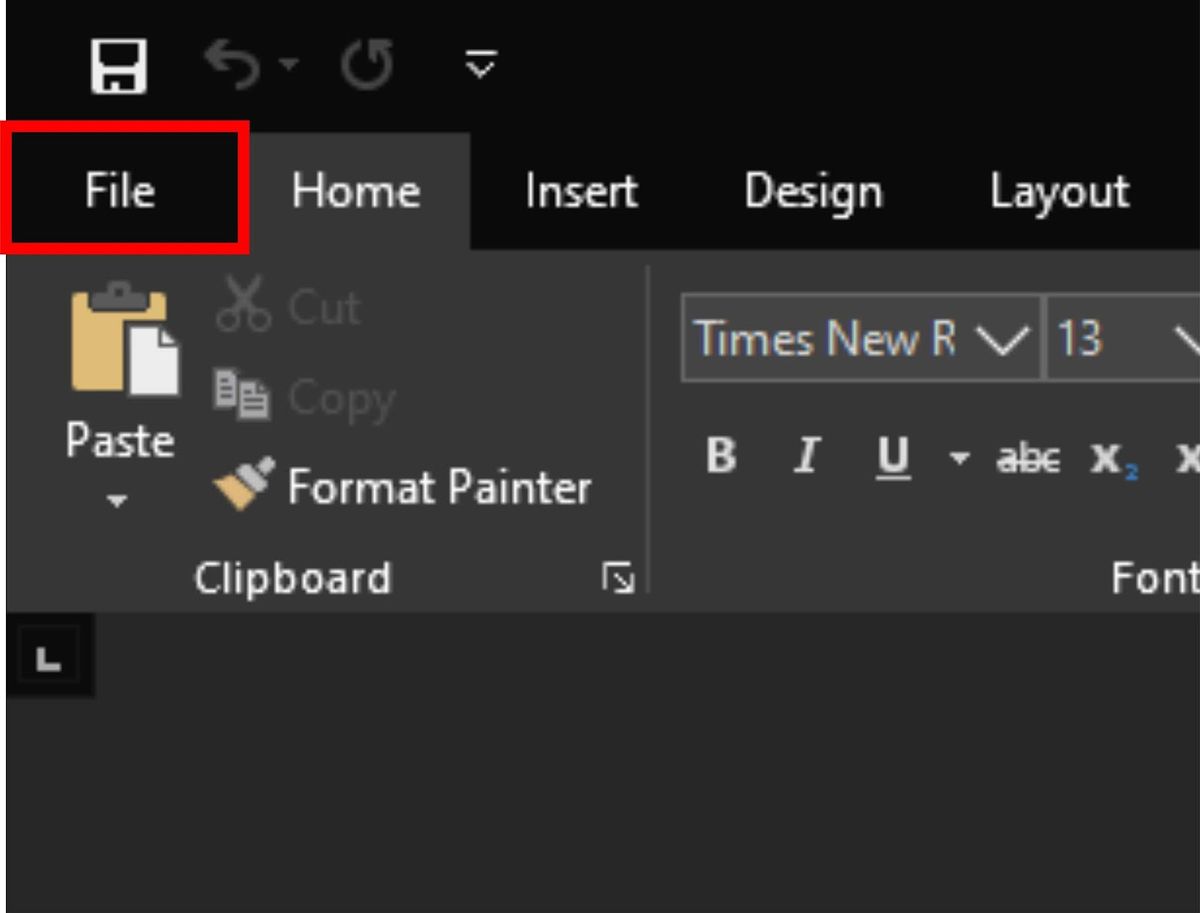Expand the Times New Roman font dropdown
This screenshot has height=913, width=1200.
point(1003,340)
